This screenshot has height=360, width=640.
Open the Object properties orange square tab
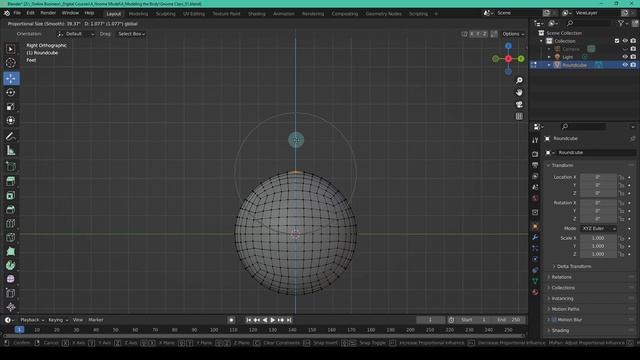coord(535,227)
